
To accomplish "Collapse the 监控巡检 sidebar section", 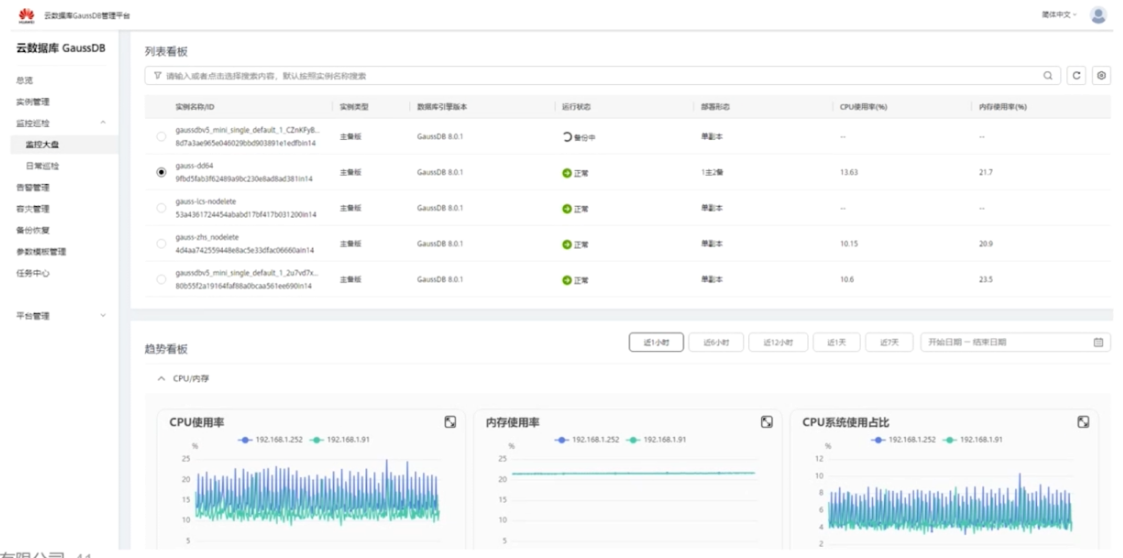I will click(103, 123).
